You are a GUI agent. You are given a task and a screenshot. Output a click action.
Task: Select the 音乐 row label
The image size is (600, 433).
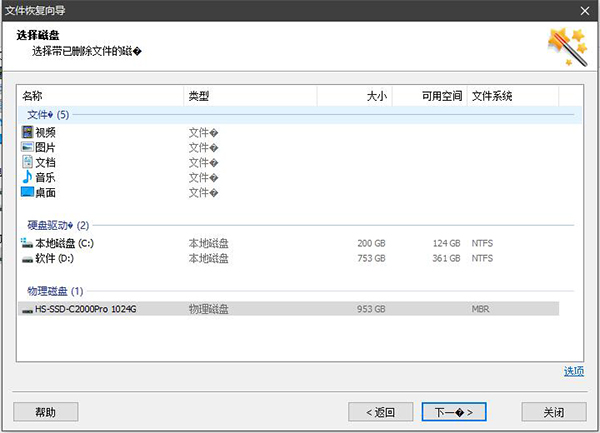46,177
